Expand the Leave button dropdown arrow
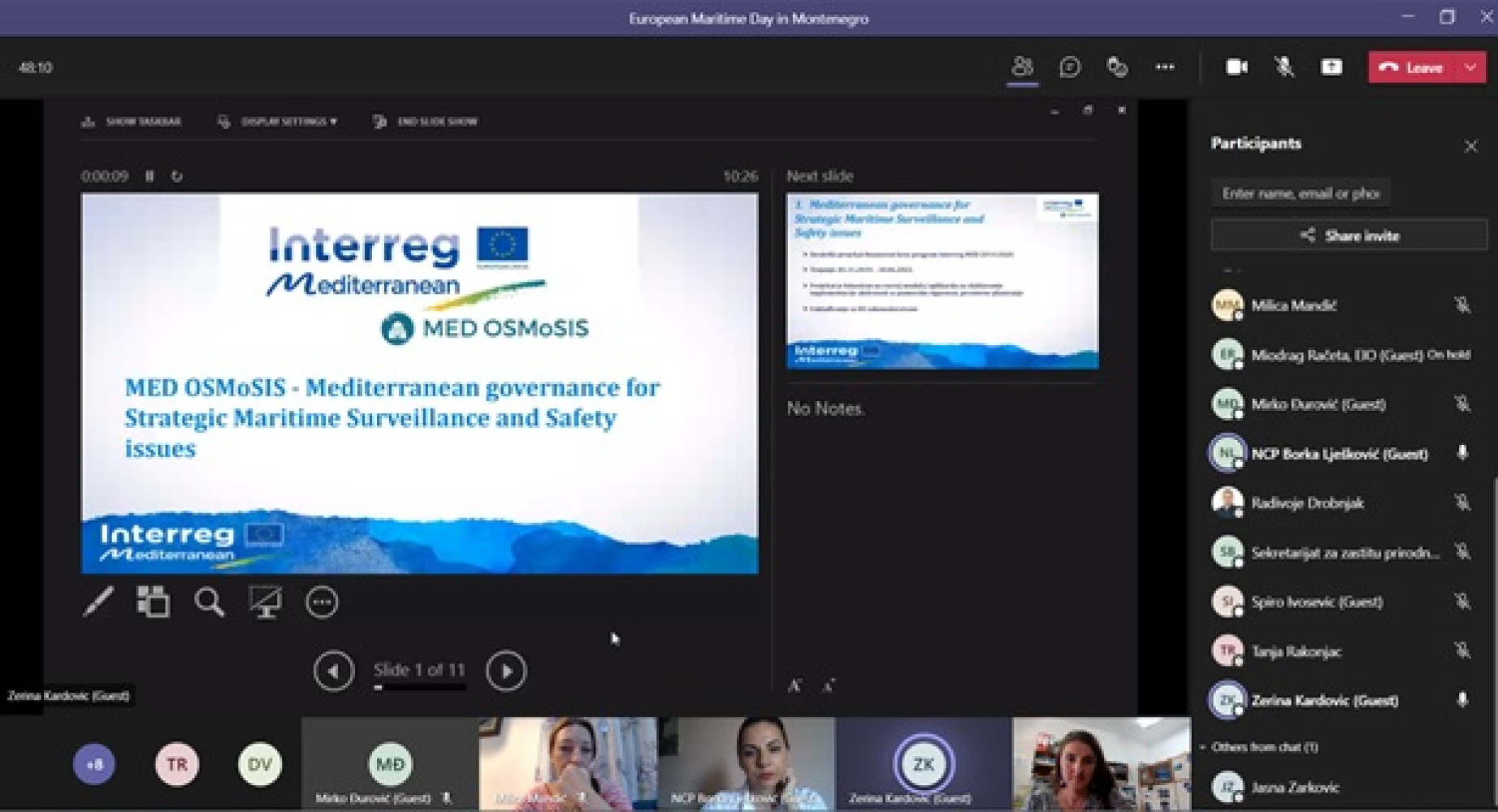 click(1470, 67)
